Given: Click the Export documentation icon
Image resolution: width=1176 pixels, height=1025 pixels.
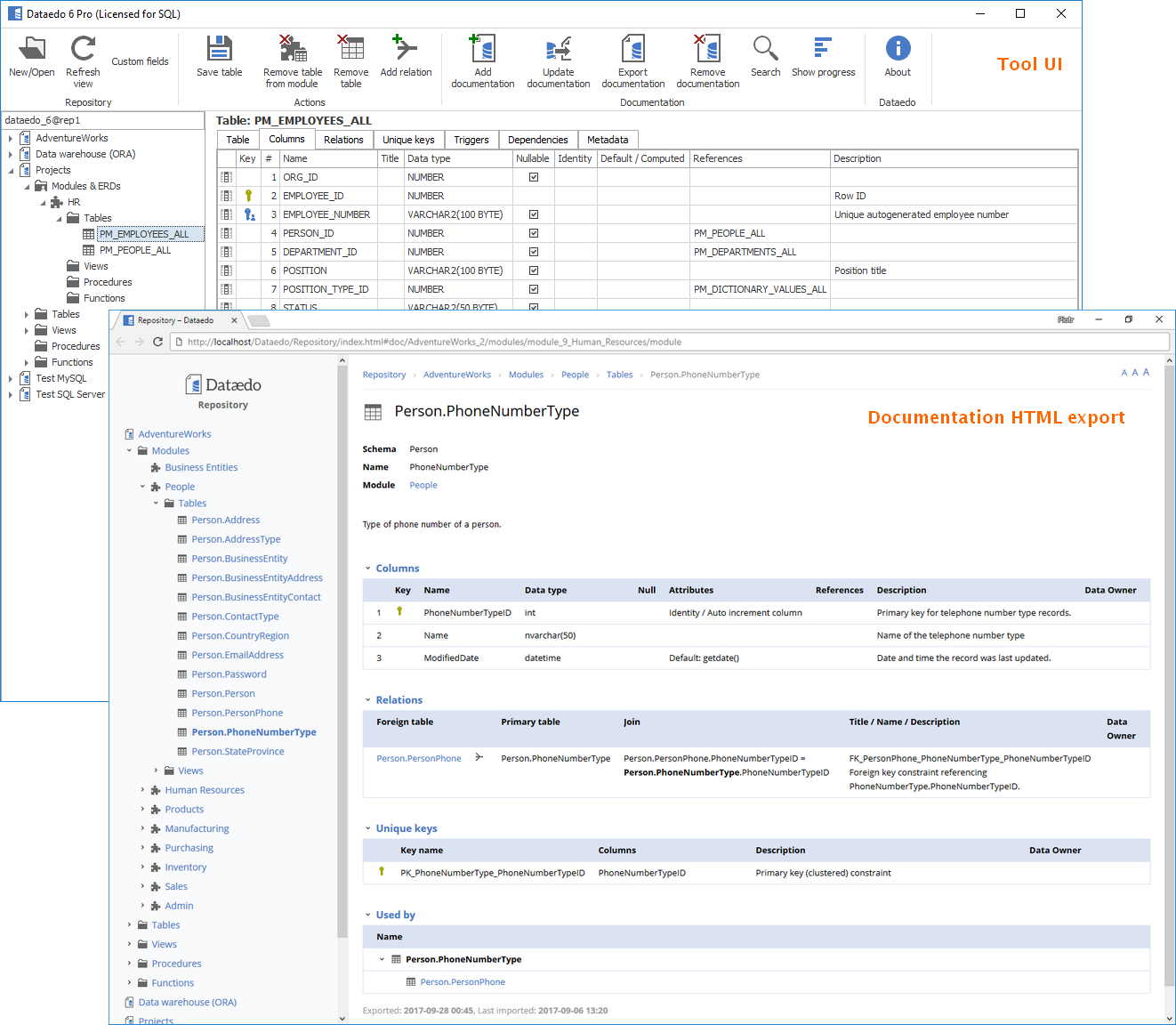Looking at the screenshot, I should (x=632, y=48).
